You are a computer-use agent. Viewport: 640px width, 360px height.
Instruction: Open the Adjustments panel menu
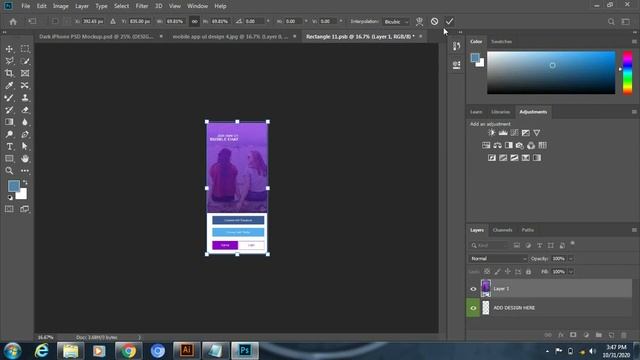(634, 112)
